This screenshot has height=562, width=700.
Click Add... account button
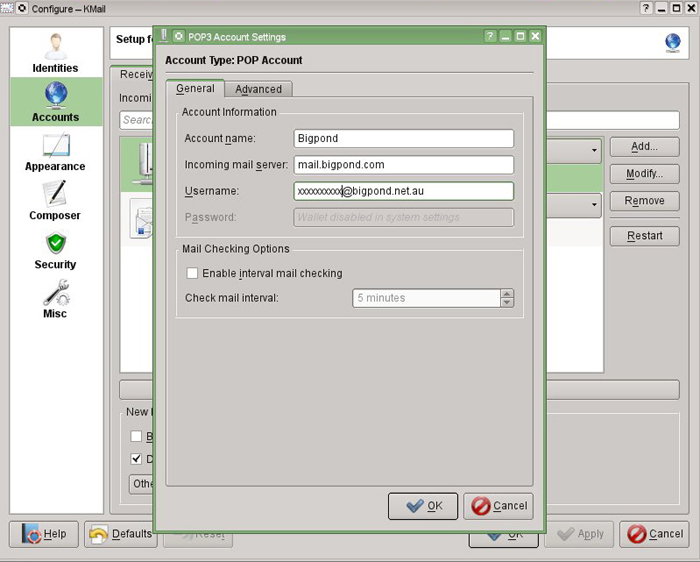[x=644, y=146]
